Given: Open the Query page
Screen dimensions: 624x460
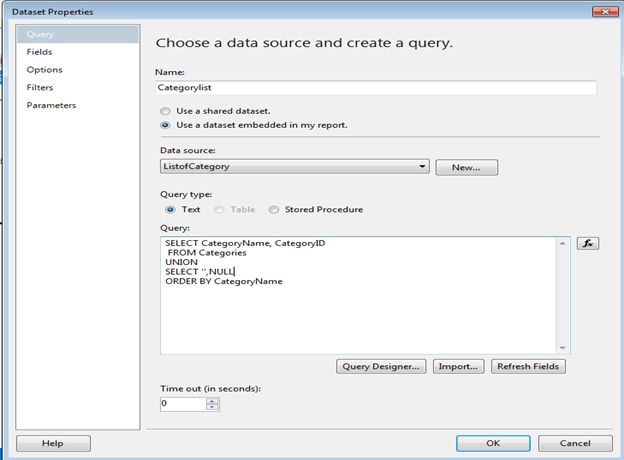Looking at the screenshot, I should (40, 34).
